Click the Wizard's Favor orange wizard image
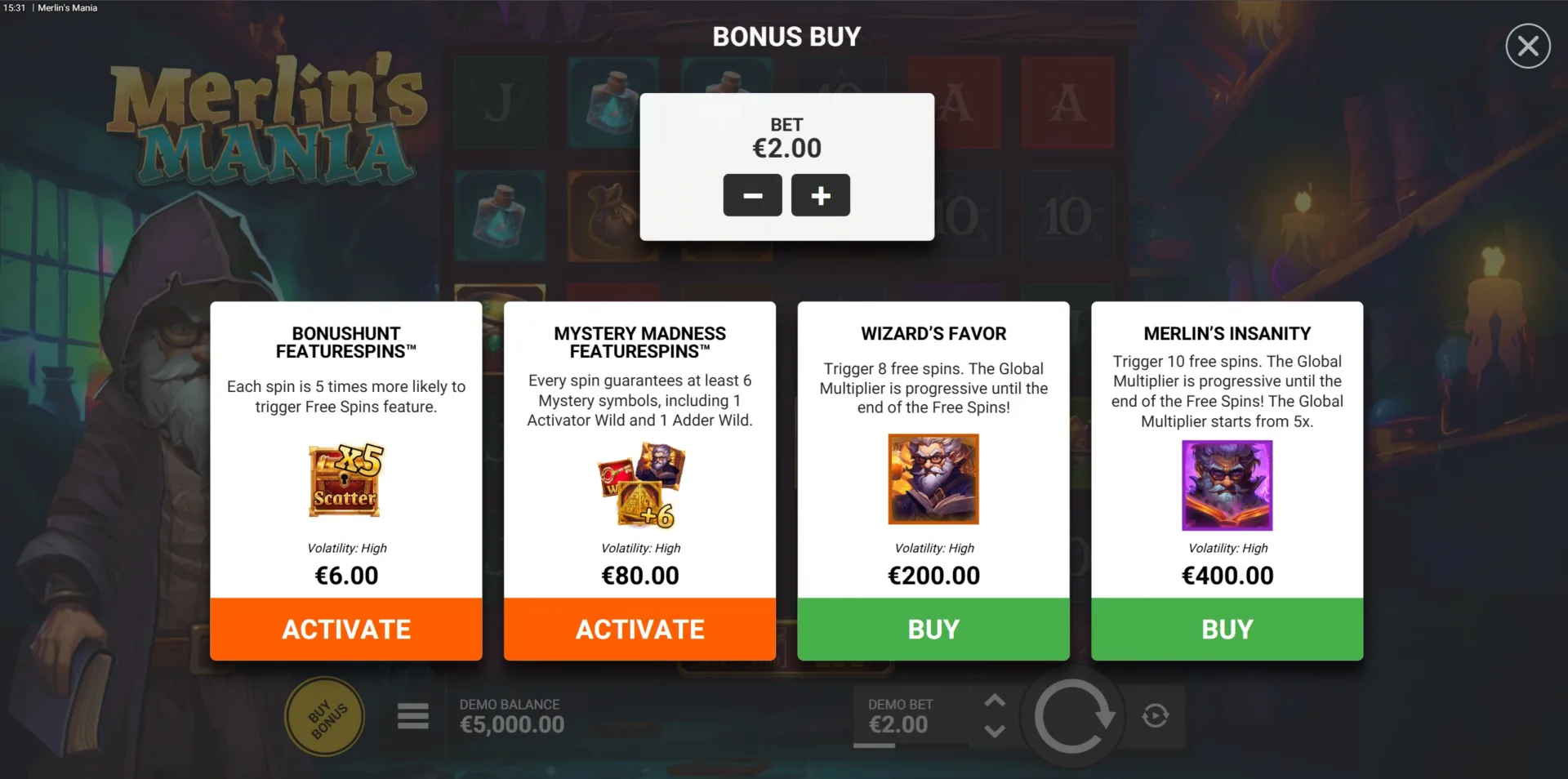Image resolution: width=1568 pixels, height=779 pixels. 933,479
